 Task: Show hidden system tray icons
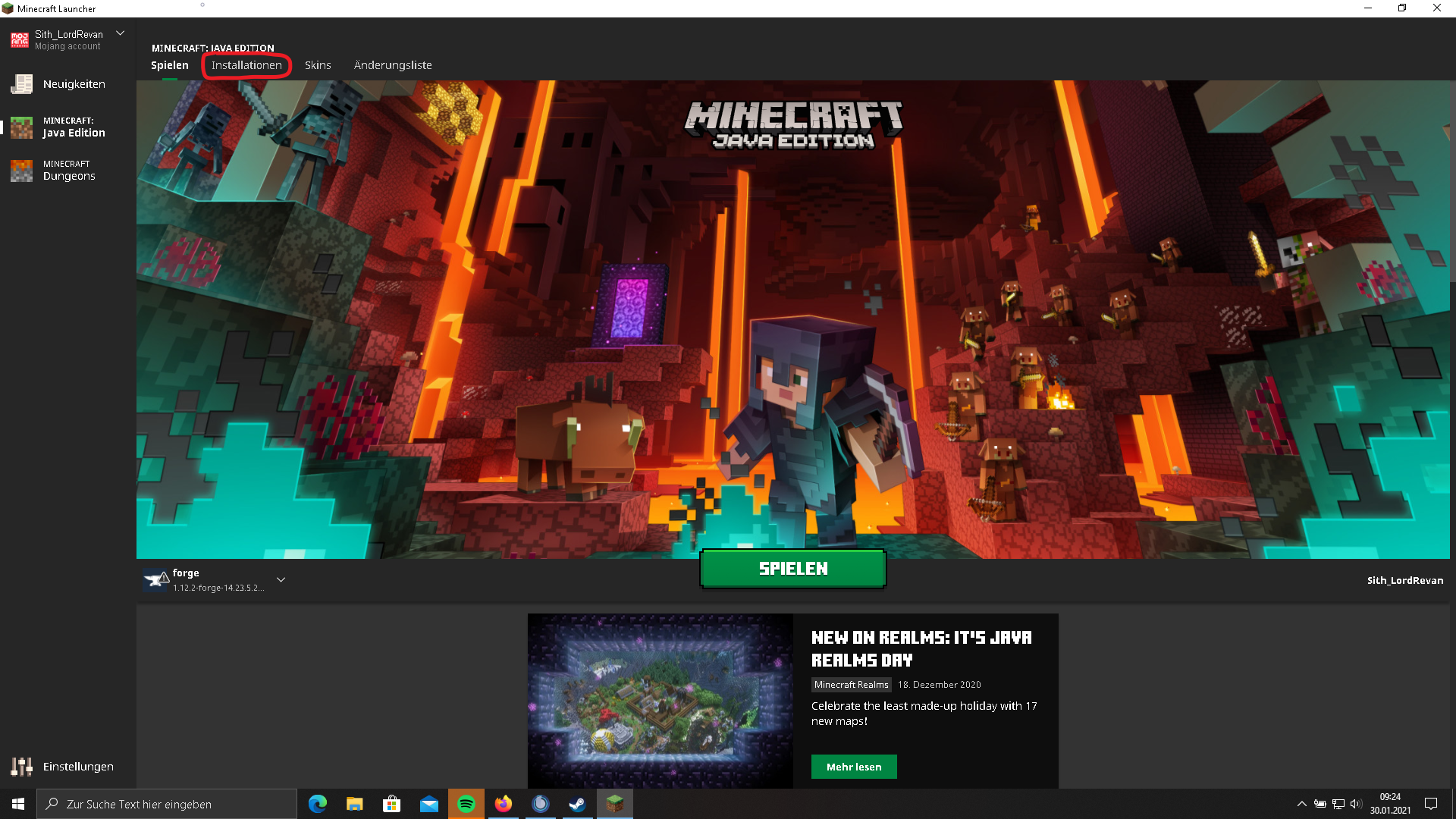[x=1302, y=804]
